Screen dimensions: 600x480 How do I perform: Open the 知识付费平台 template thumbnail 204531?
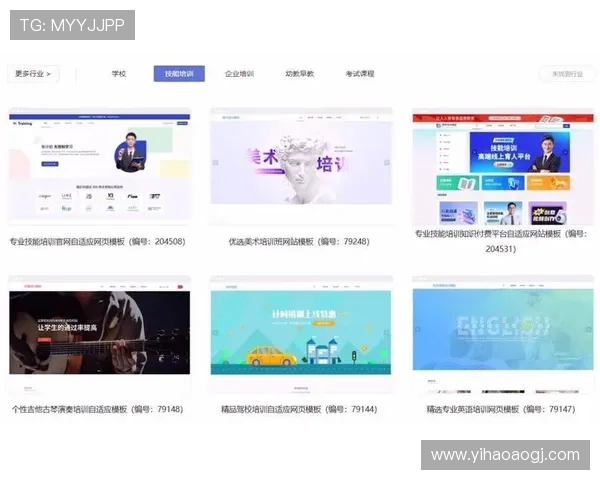tap(503, 167)
